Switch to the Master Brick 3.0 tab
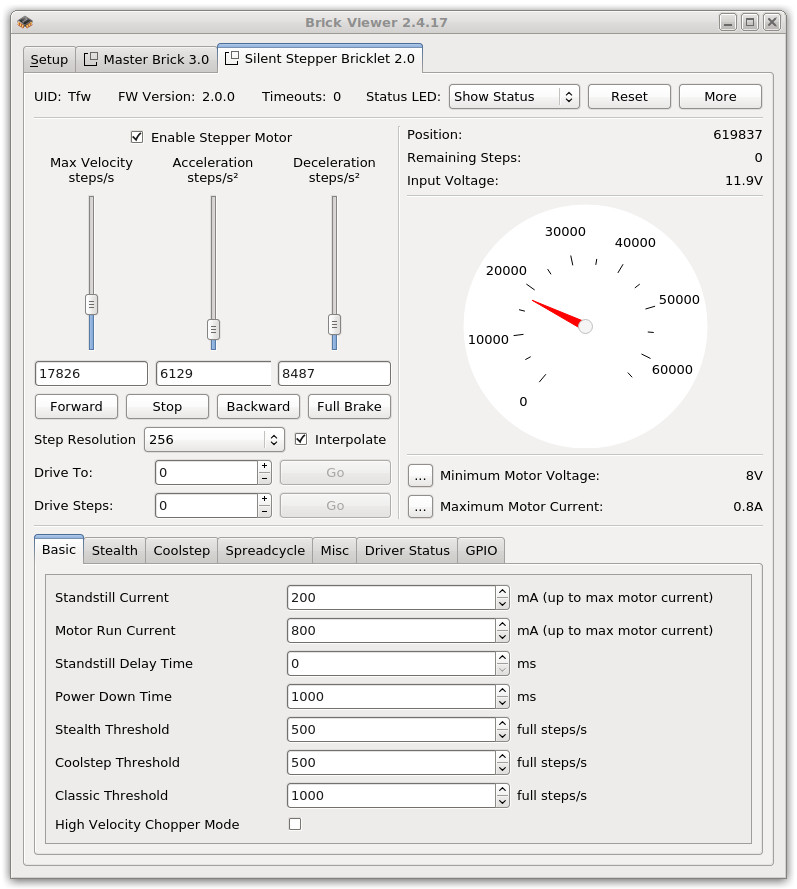 pyautogui.click(x=147, y=60)
